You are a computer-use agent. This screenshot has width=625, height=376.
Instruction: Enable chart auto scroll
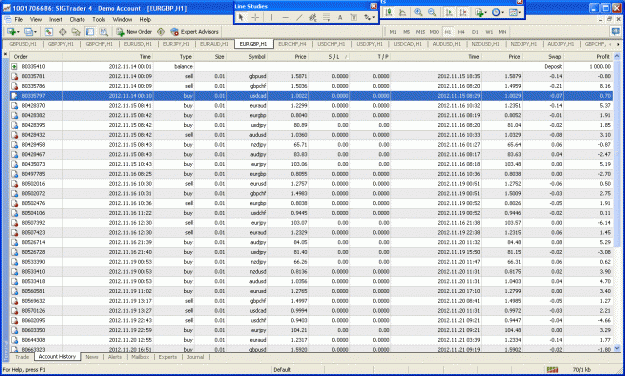[449, 12]
